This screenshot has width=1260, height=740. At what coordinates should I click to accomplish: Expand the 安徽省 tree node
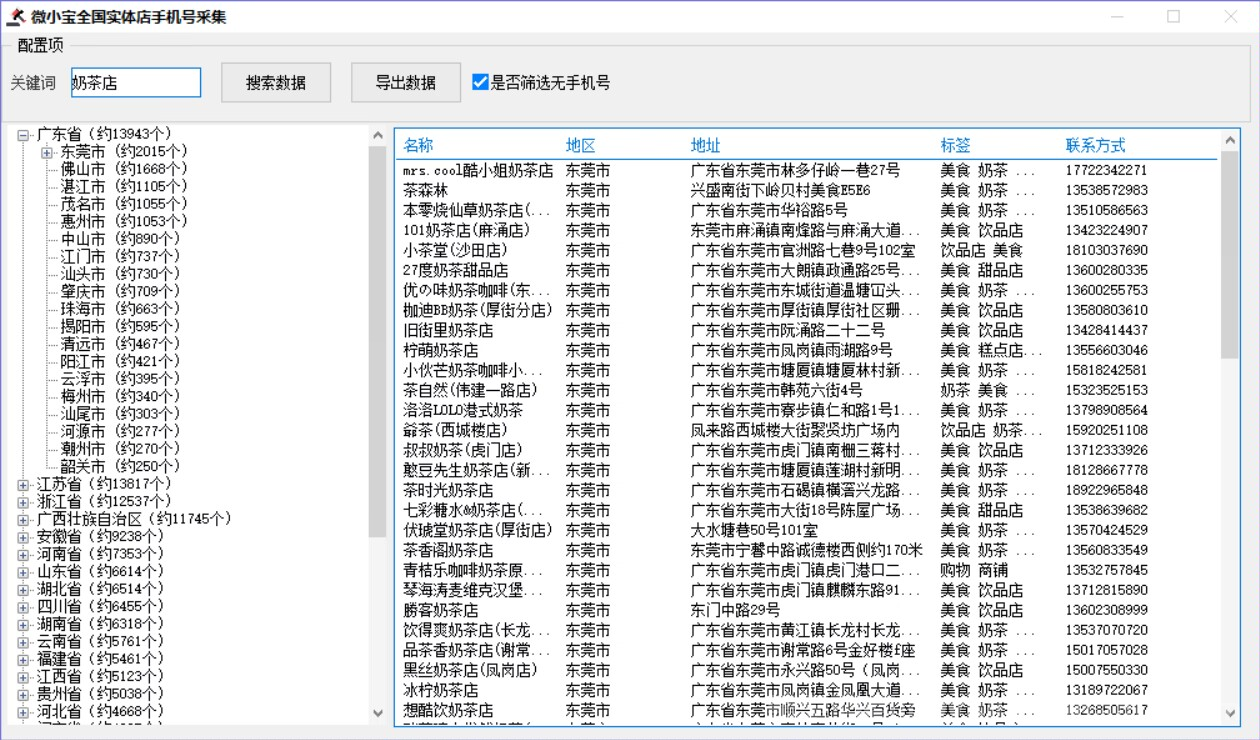(x=22, y=536)
